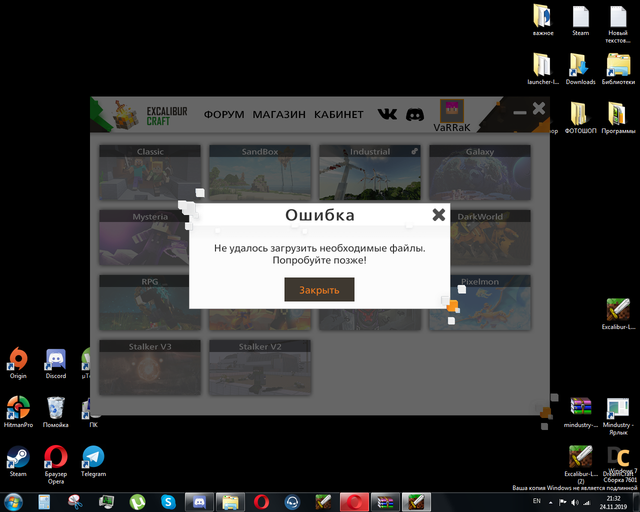Open the Origin desktop shortcut

point(18,363)
